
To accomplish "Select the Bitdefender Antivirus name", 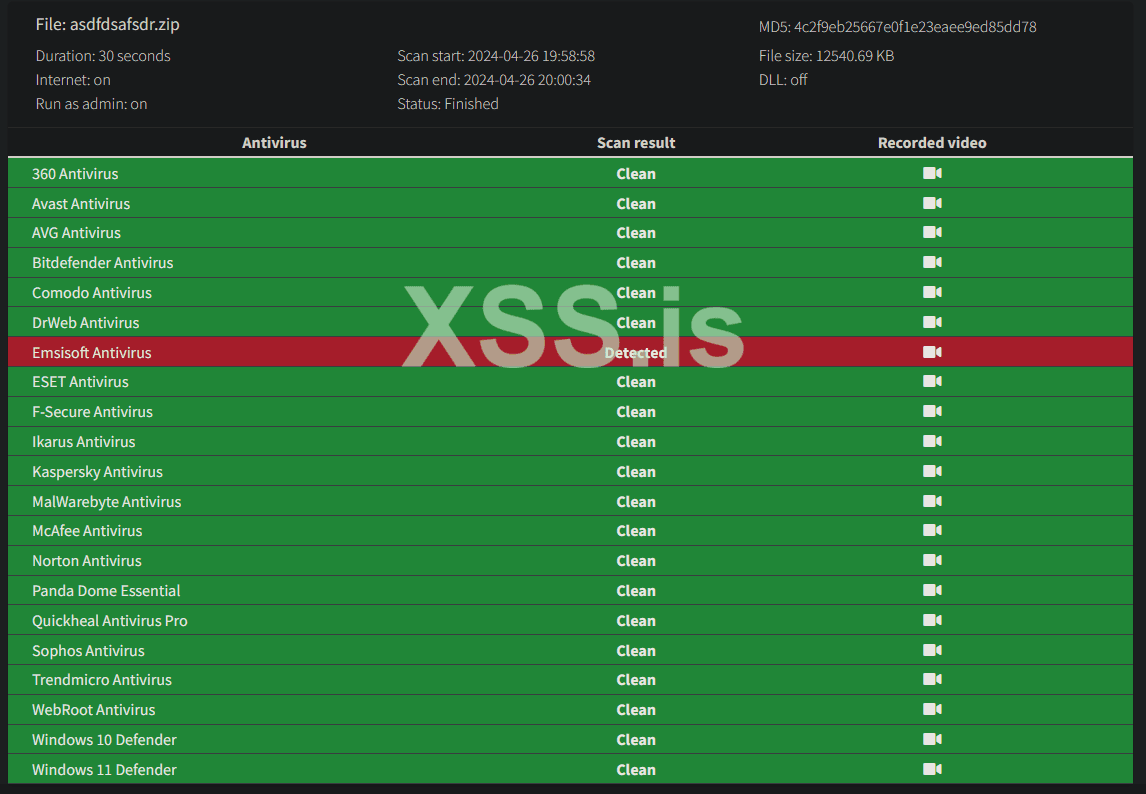I will point(102,262).
